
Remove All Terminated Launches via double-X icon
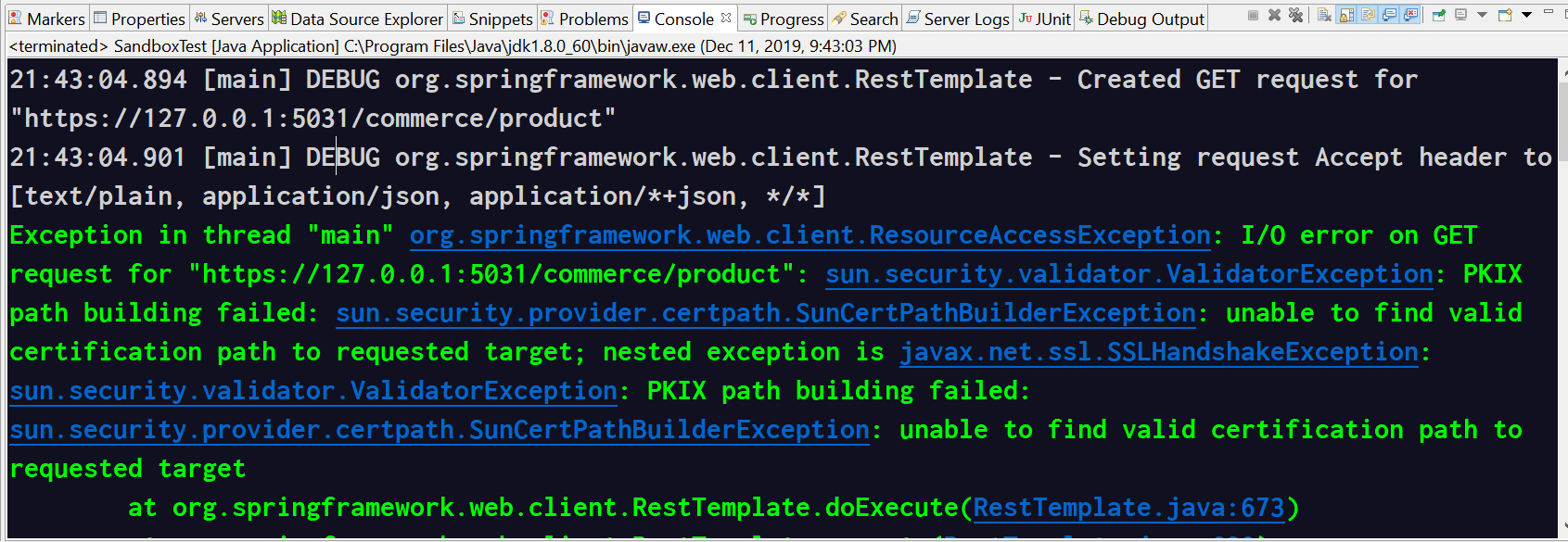(1295, 16)
